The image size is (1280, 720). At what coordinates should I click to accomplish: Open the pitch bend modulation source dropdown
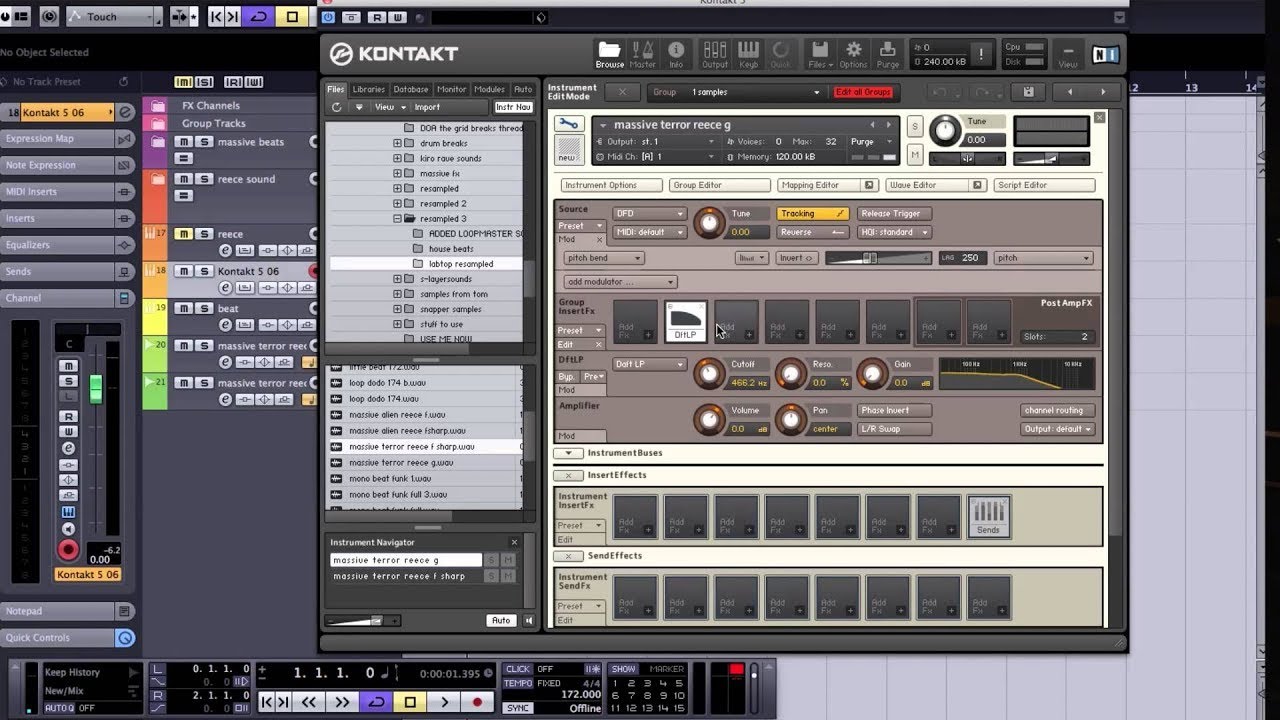click(603, 258)
